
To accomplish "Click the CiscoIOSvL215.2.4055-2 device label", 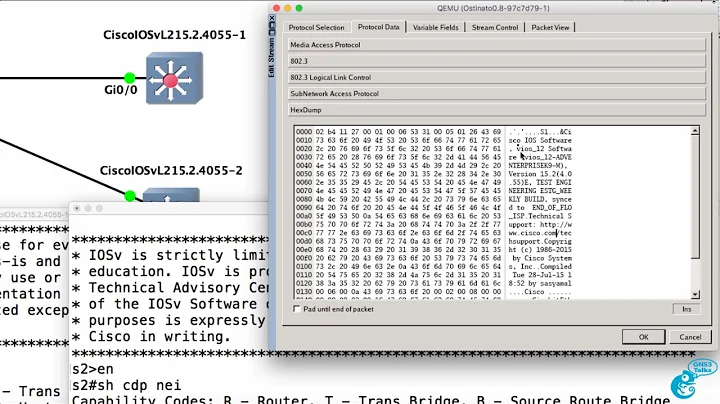I will 171,171.
